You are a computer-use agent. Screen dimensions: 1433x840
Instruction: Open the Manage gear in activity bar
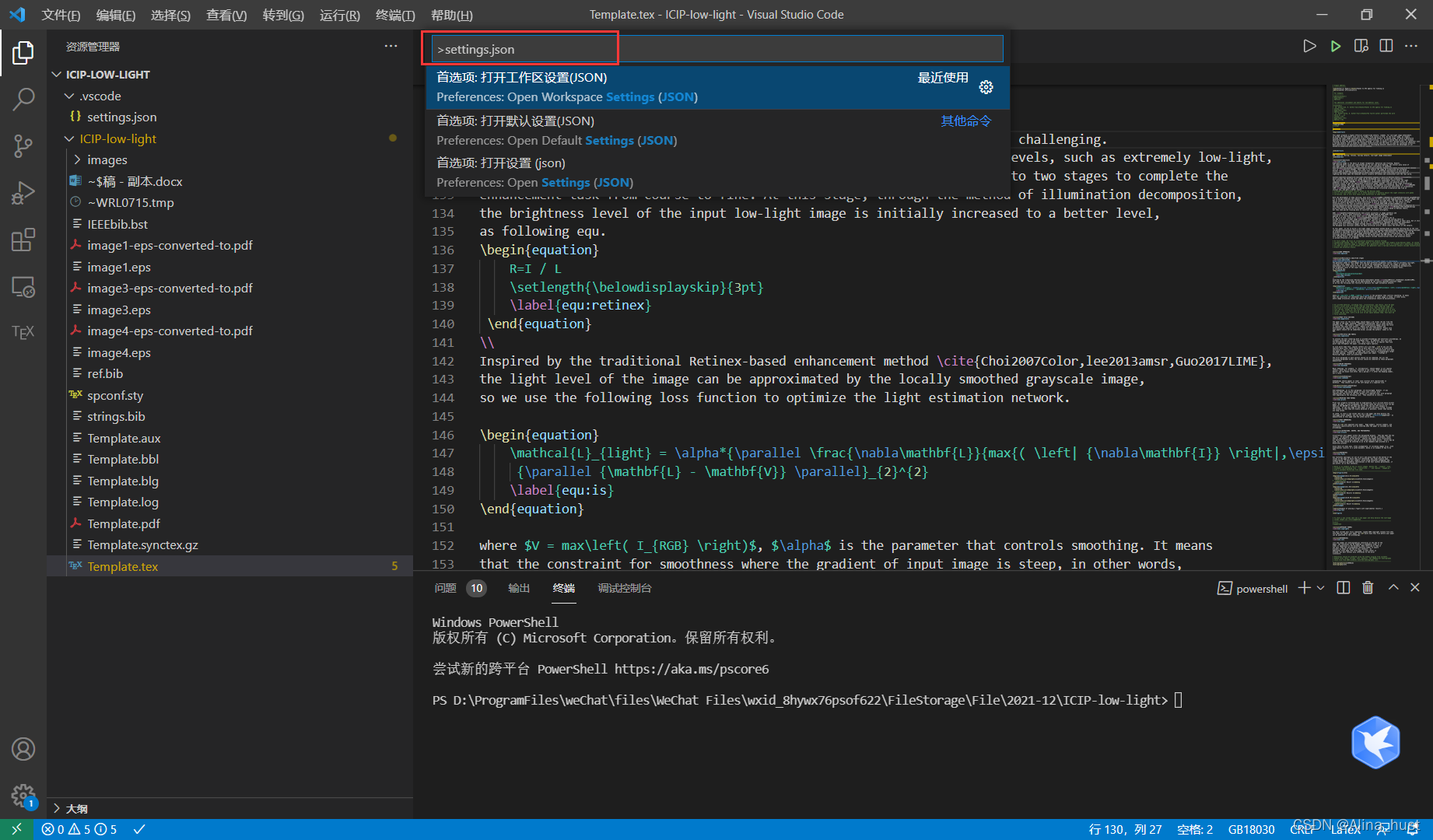click(x=23, y=796)
